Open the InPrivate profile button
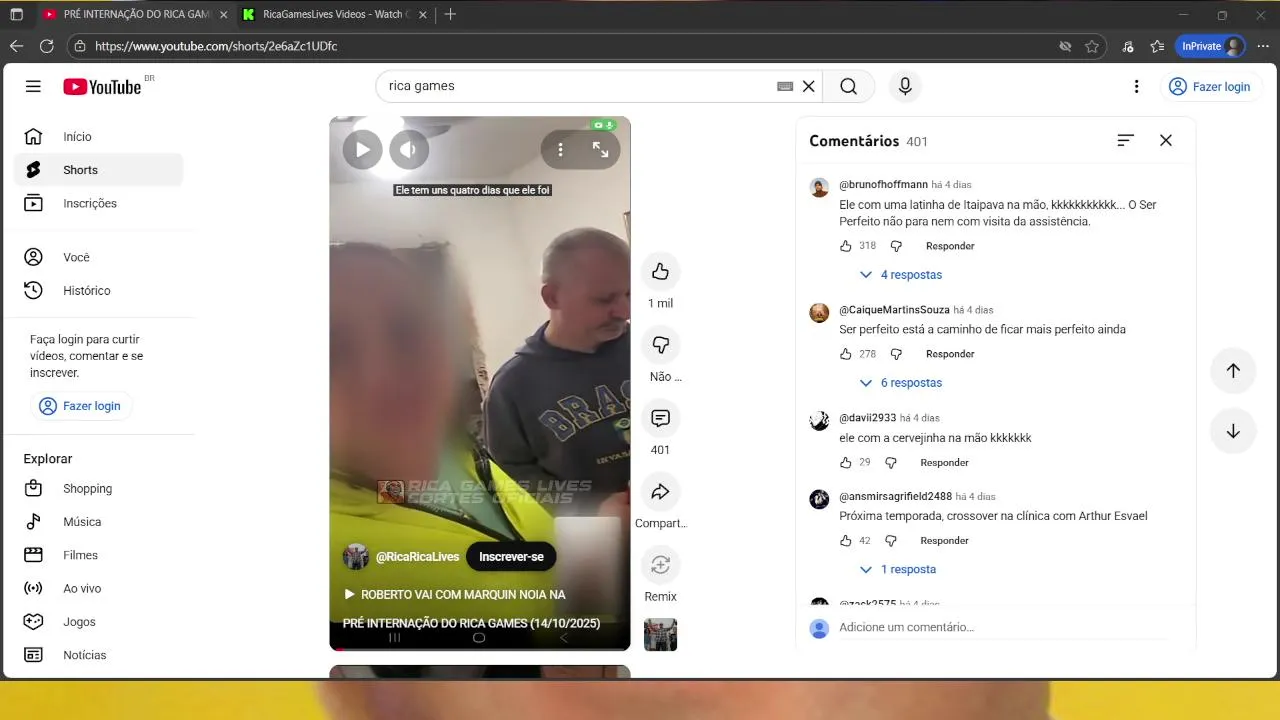Viewport: 1280px width, 720px height. (1211, 46)
